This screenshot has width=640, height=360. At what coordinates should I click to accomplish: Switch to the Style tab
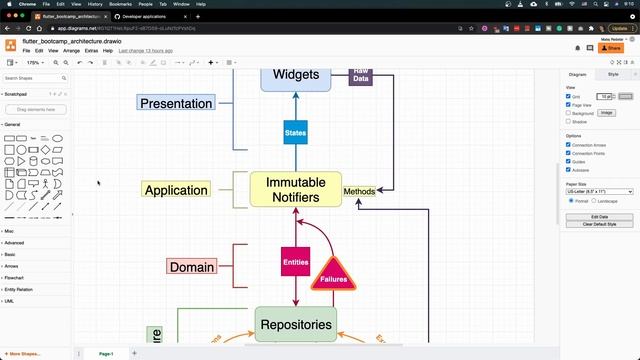click(613, 74)
